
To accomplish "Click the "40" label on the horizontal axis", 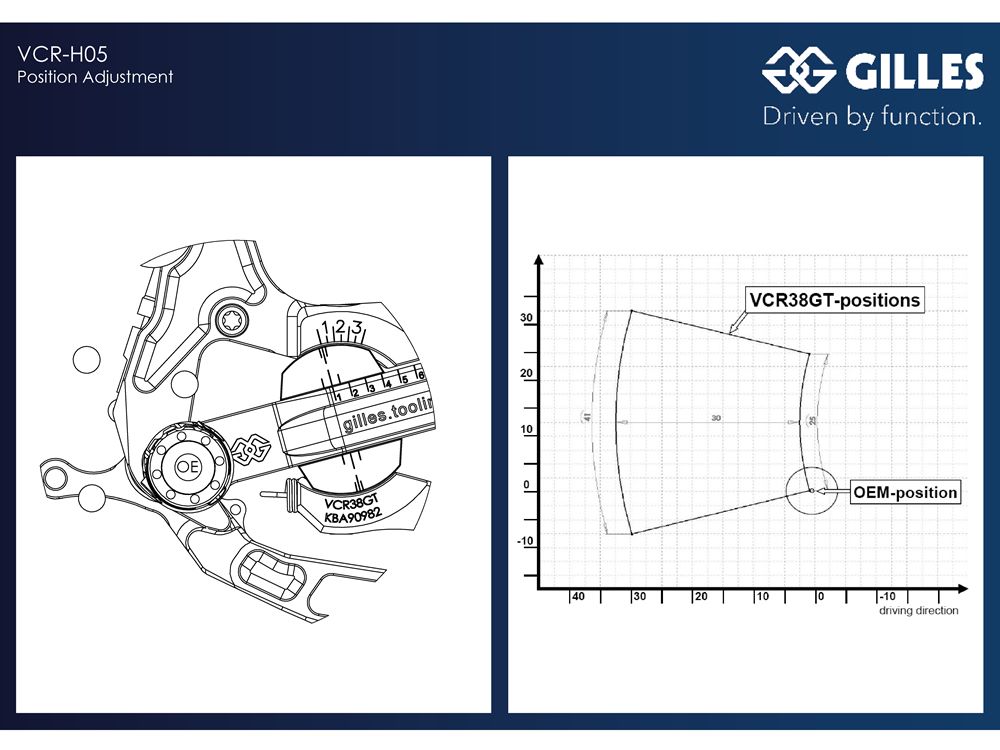I will 578,596.
